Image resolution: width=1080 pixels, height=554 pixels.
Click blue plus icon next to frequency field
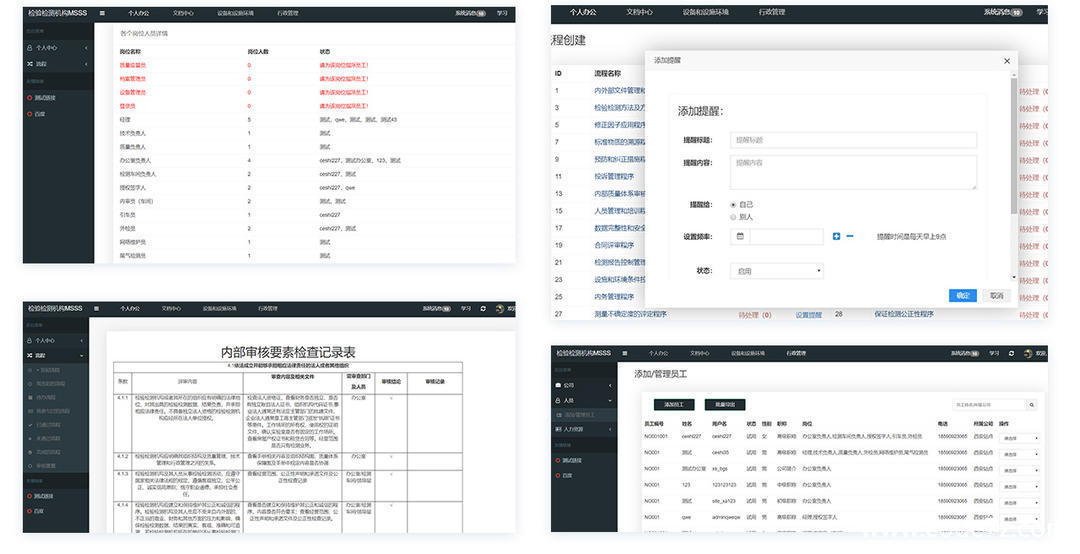(836, 236)
